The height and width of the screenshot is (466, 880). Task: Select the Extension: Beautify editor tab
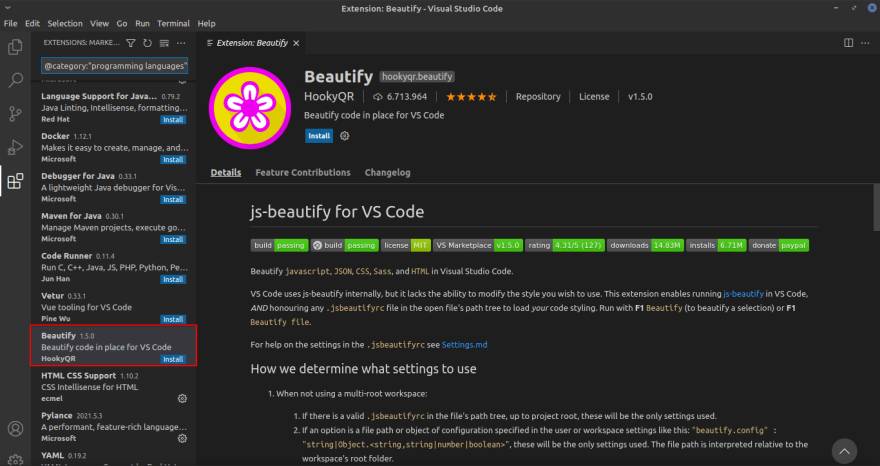tap(252, 43)
